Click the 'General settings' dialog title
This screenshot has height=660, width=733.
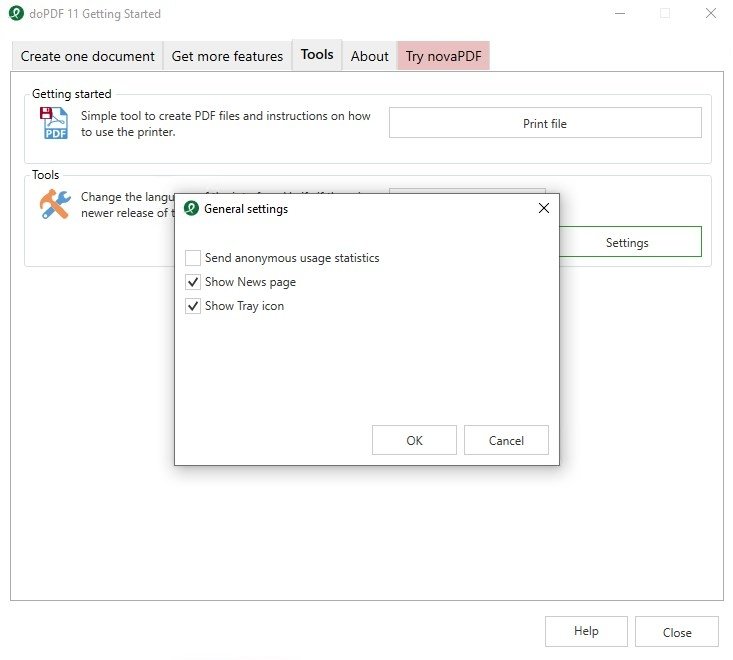click(x=246, y=208)
